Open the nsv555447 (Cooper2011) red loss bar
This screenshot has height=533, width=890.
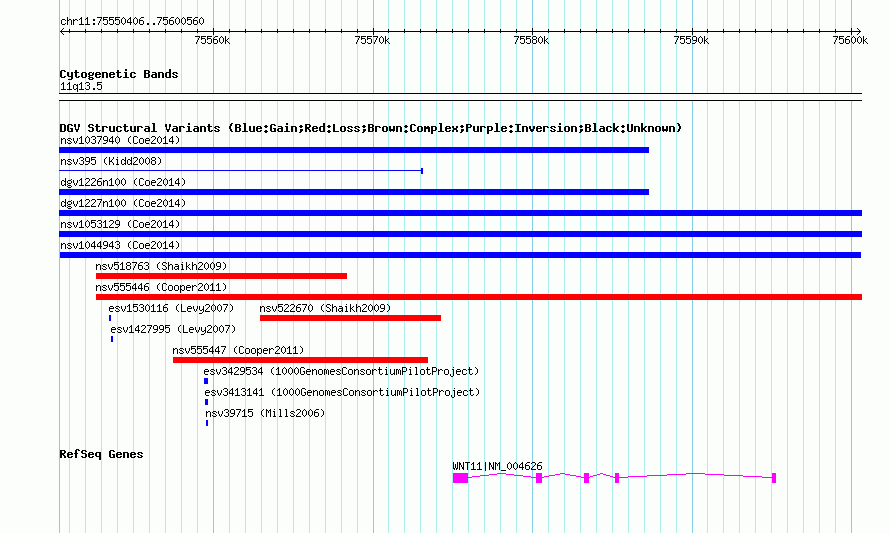(300, 360)
